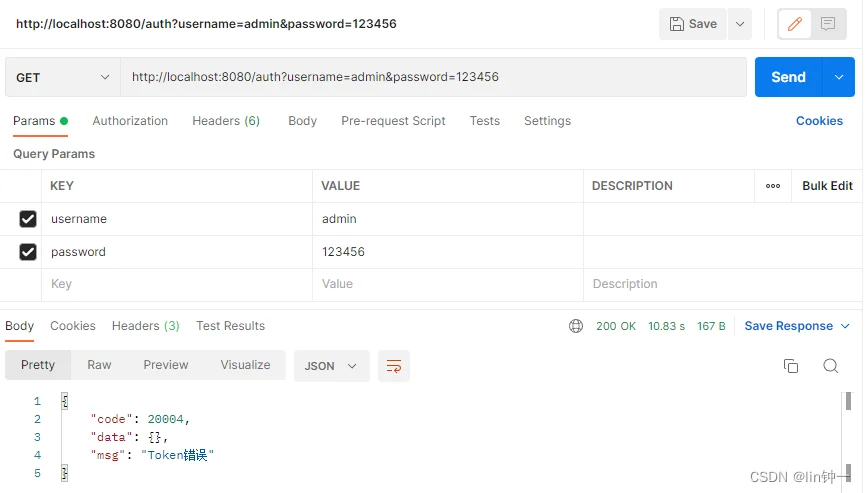The height and width of the screenshot is (493, 866).
Task: Open the JSON format dropdown
Action: point(331,365)
